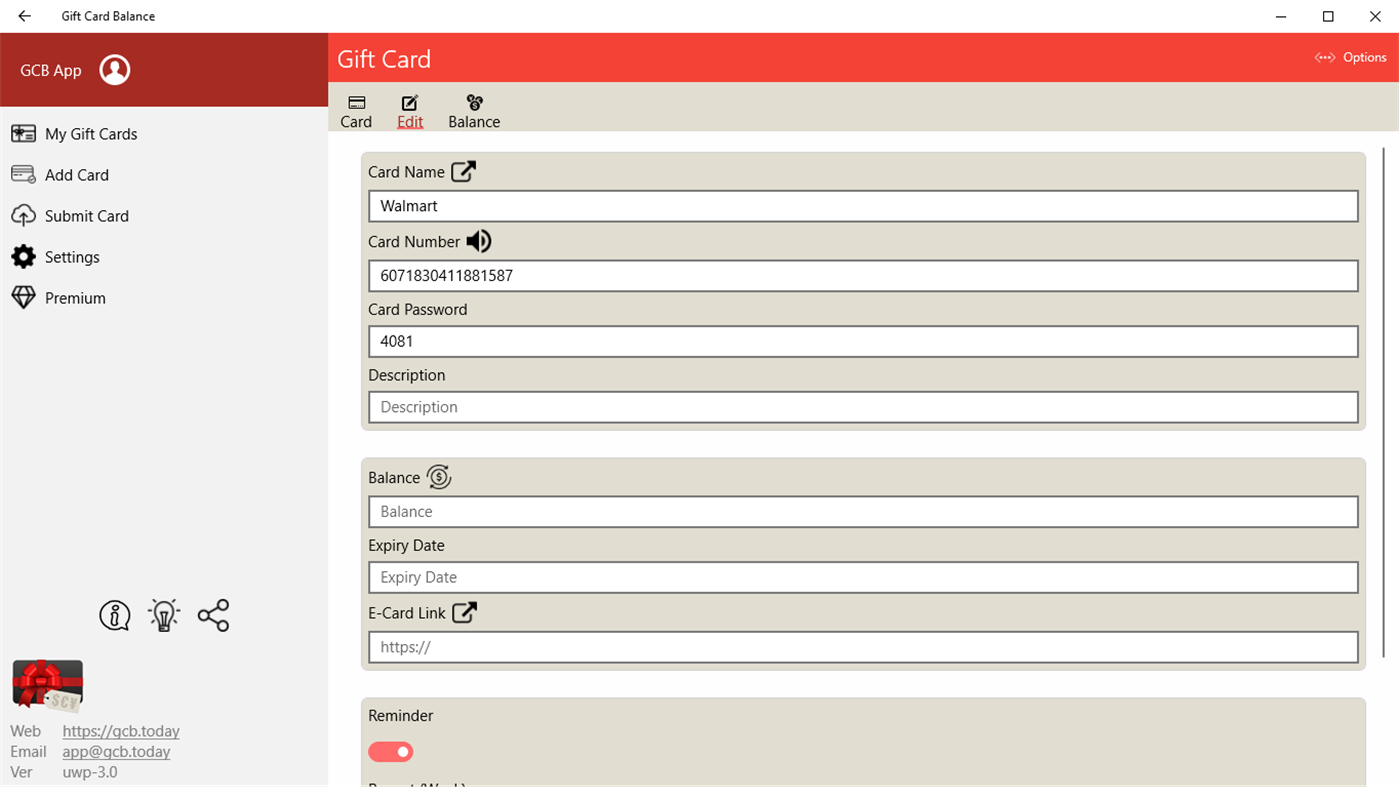Switch to the Balance tab
The image size is (1399, 787).
point(473,110)
